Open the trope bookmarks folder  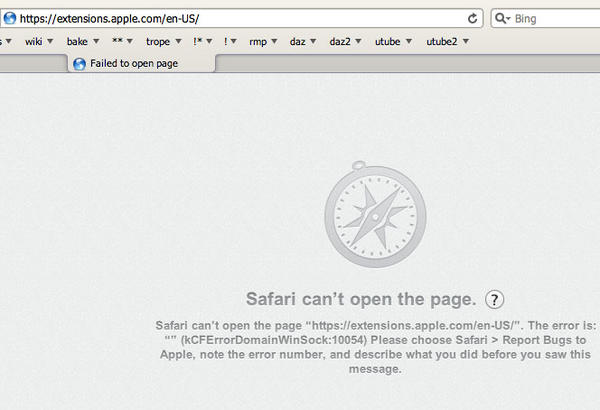tap(164, 41)
